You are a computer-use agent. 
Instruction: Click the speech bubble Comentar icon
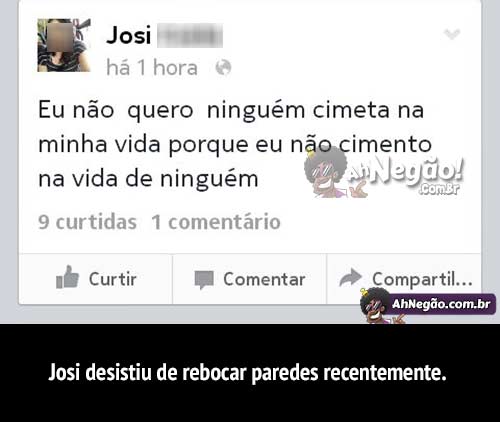click(x=204, y=280)
